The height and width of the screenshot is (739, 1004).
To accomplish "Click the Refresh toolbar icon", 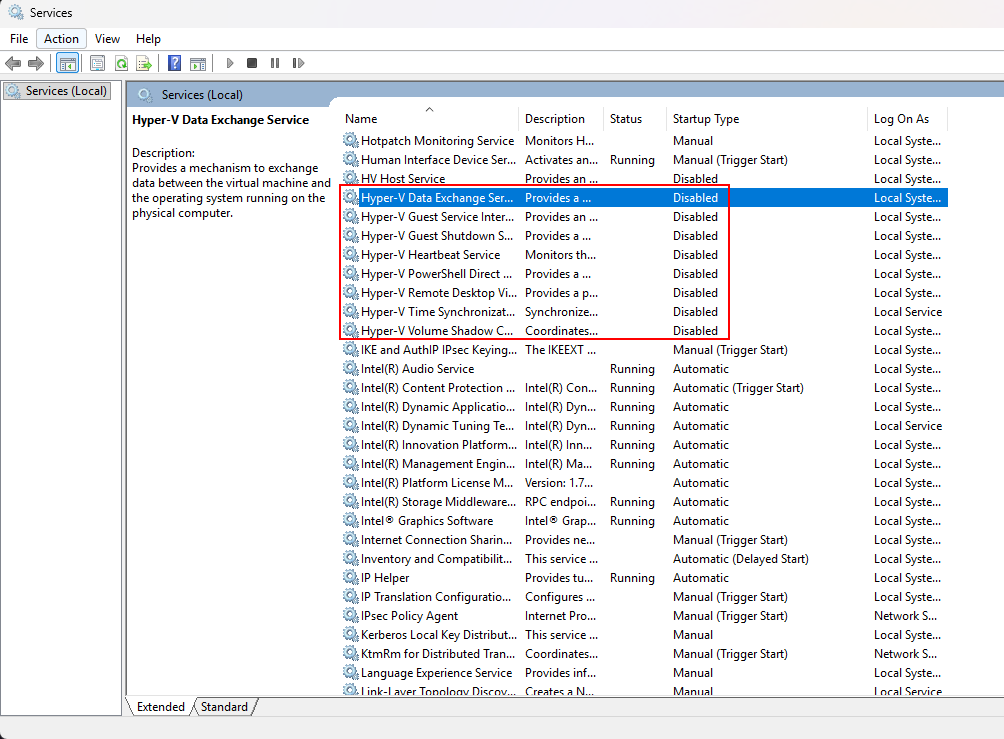I will coord(121,63).
